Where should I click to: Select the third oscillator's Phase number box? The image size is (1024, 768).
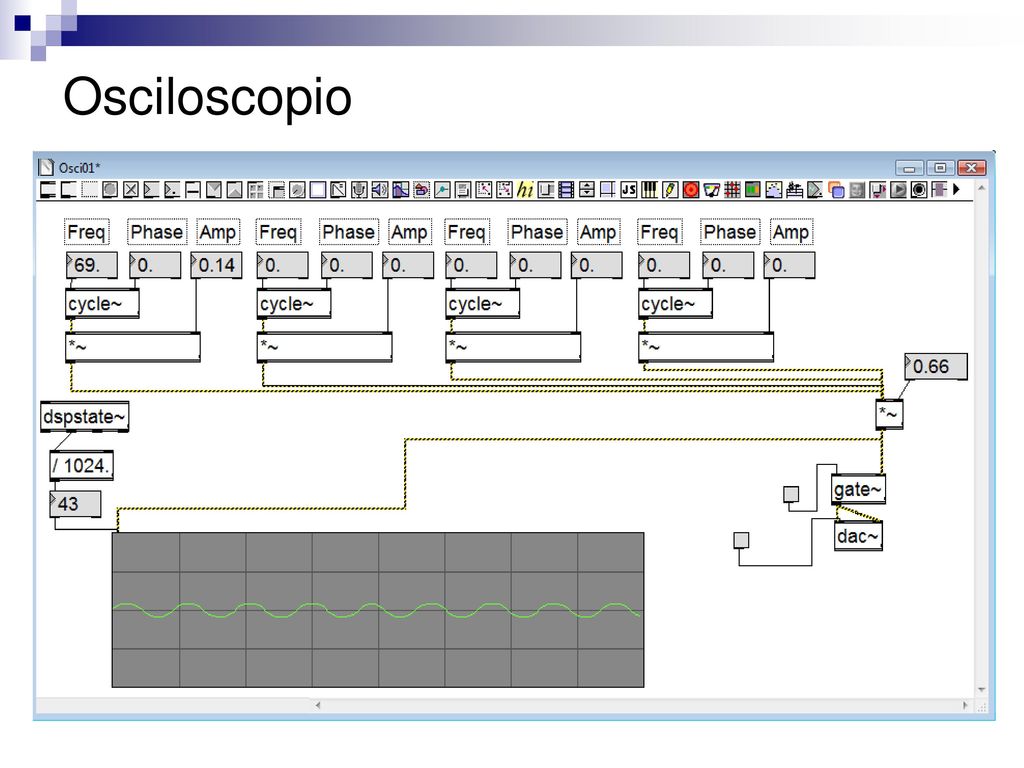[x=535, y=265]
